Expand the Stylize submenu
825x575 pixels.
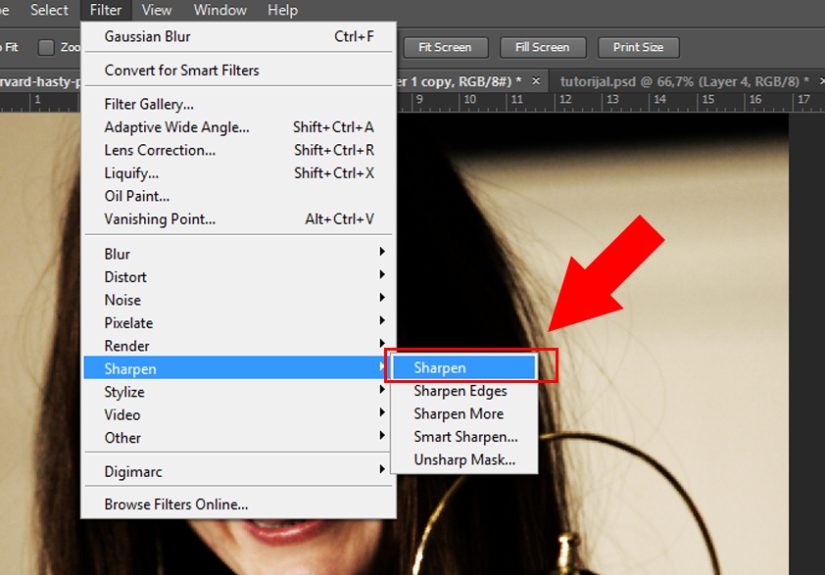(x=239, y=392)
